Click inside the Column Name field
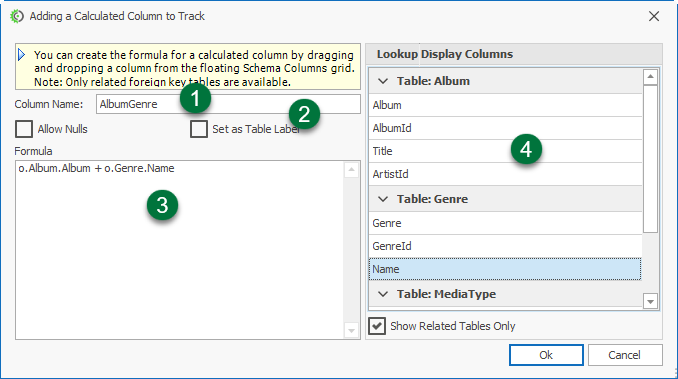Image resolution: width=678 pixels, height=379 pixels. click(x=228, y=104)
